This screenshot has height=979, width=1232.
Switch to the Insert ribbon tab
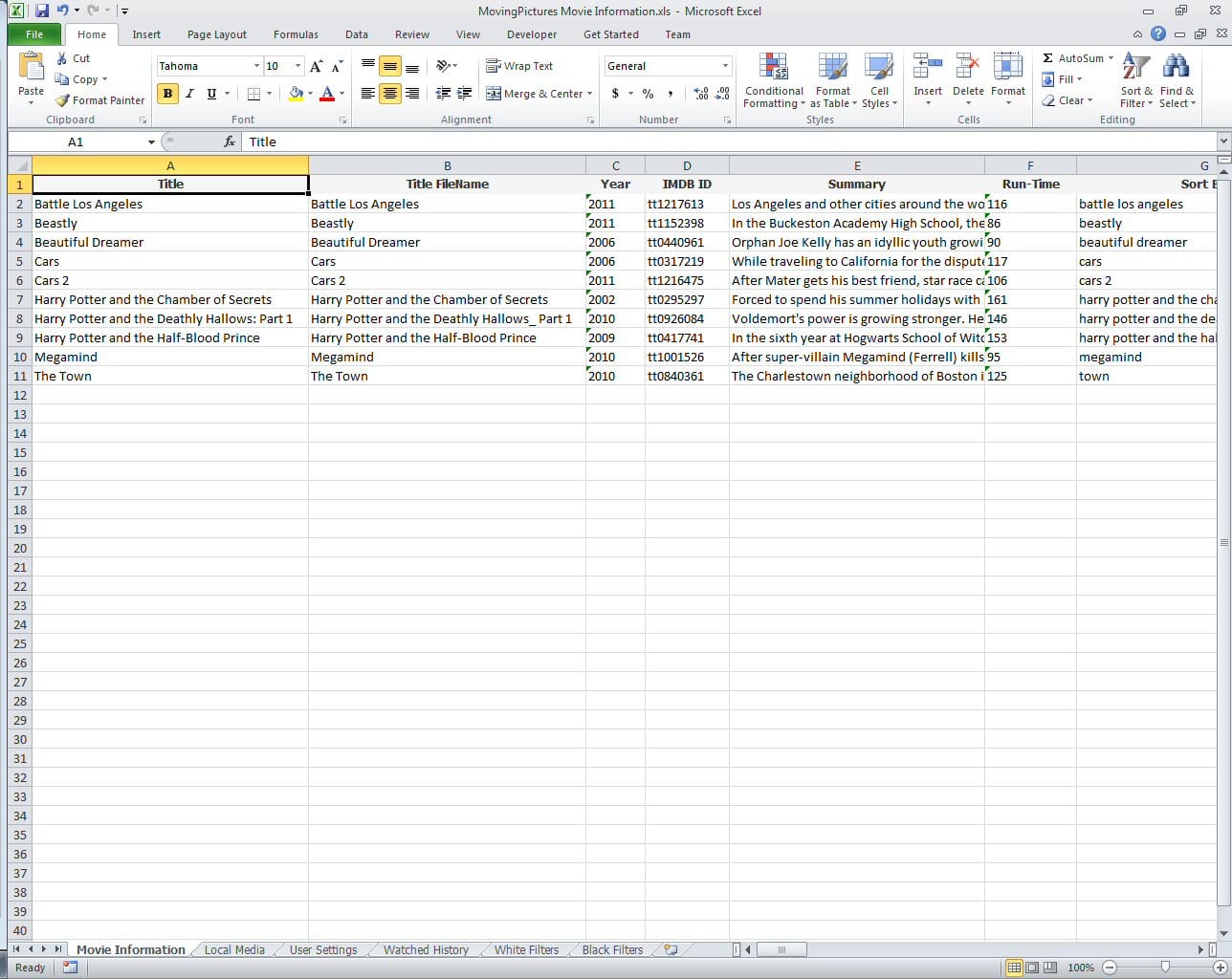pyautogui.click(x=146, y=34)
